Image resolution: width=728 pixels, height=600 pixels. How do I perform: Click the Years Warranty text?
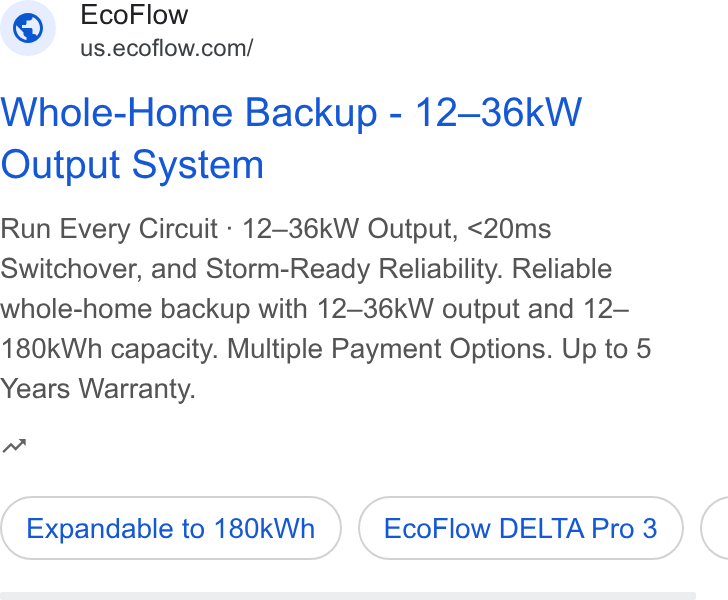98,389
